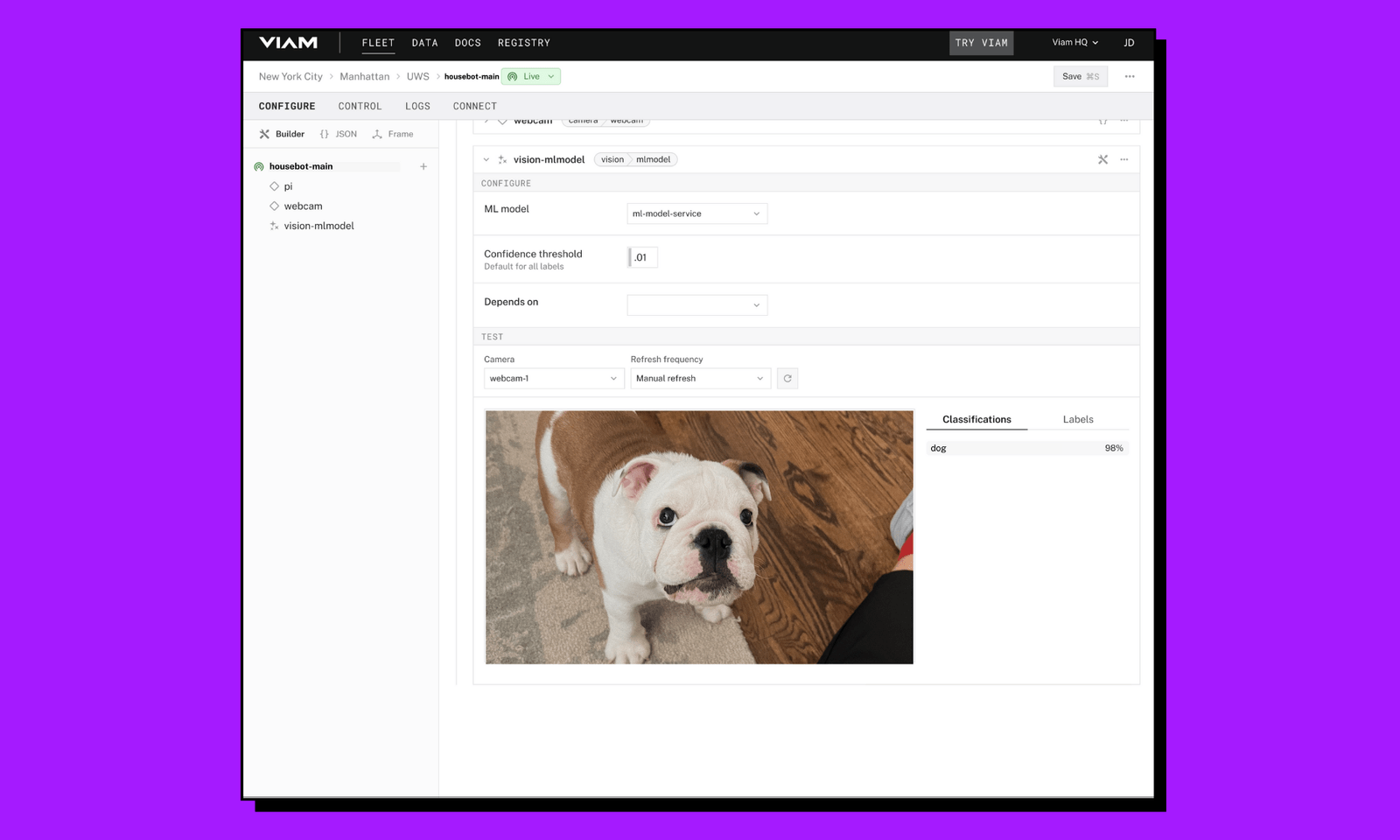
Task: Open the vision-mlmodel ellipsis menu
Action: (1124, 159)
